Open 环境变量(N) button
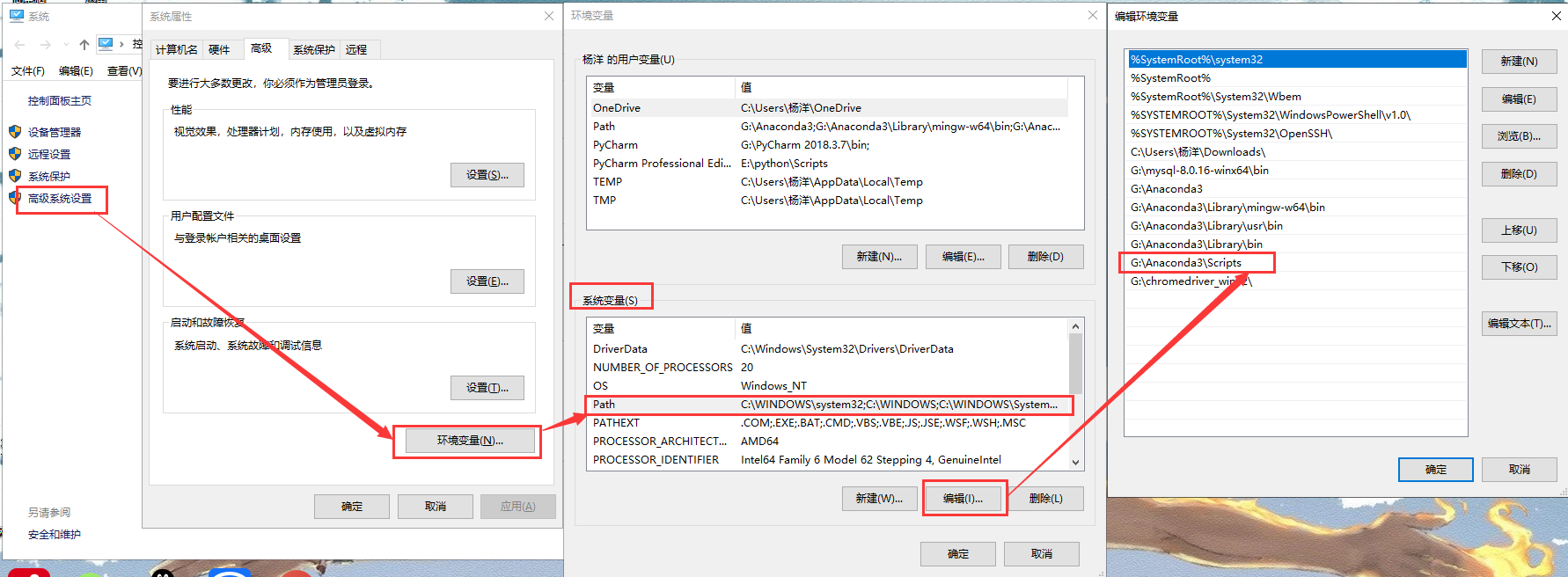Viewport: 1568px width, 577px height. (x=470, y=441)
